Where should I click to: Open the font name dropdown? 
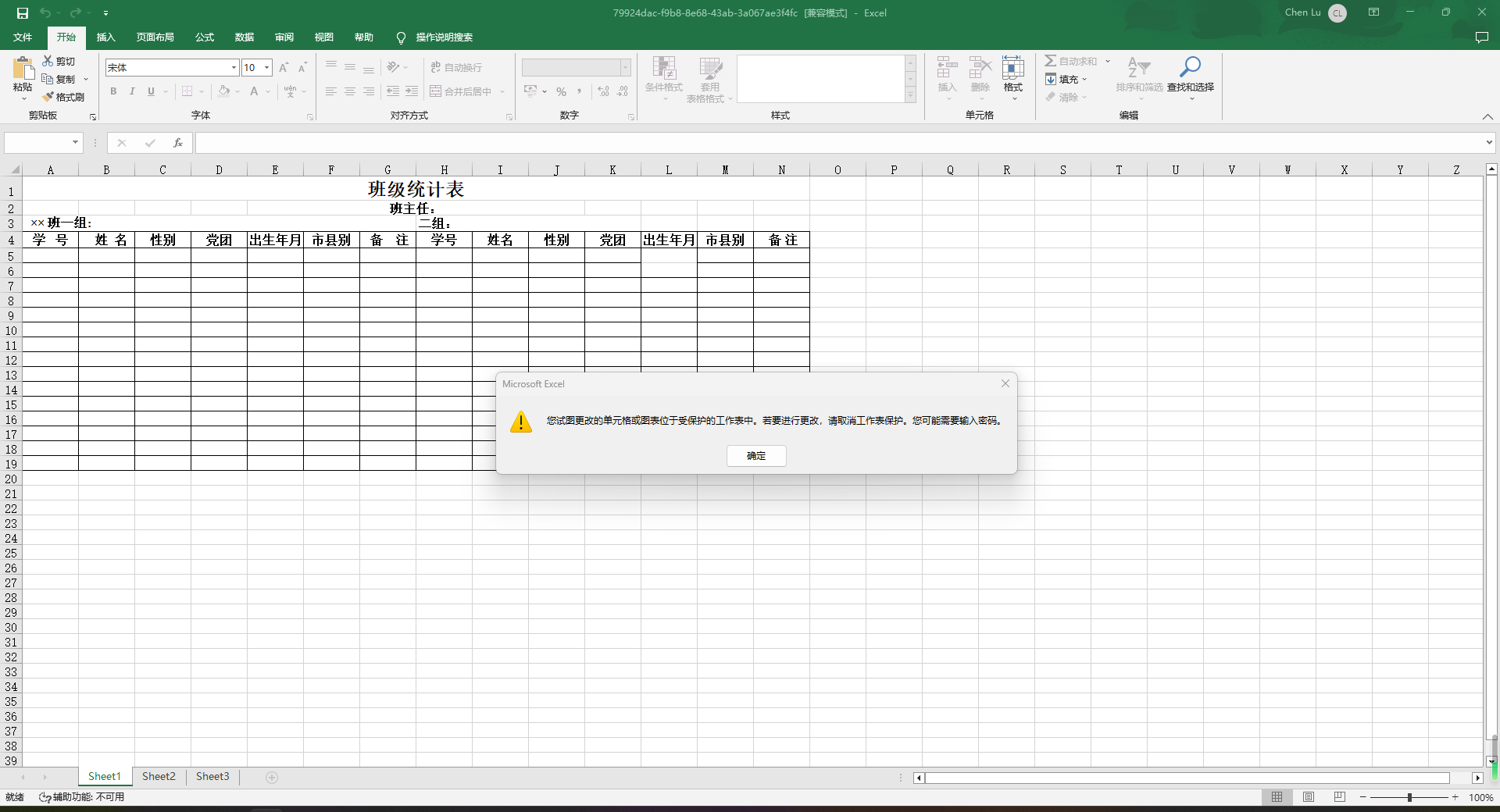point(234,68)
